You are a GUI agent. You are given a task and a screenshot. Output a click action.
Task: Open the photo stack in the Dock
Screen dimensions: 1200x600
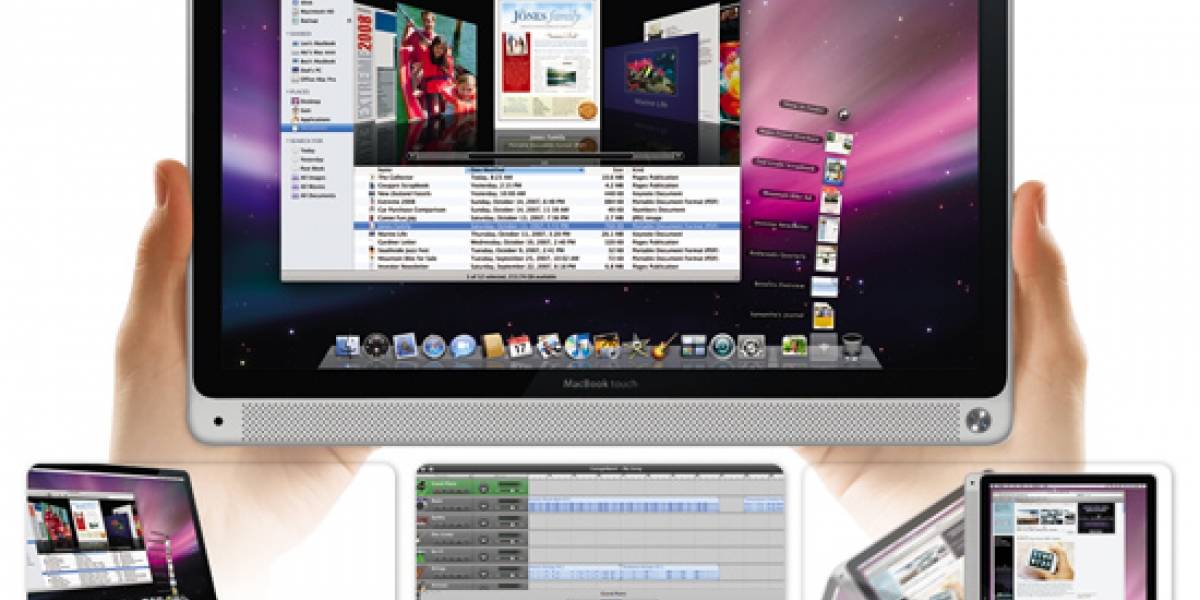click(x=794, y=346)
